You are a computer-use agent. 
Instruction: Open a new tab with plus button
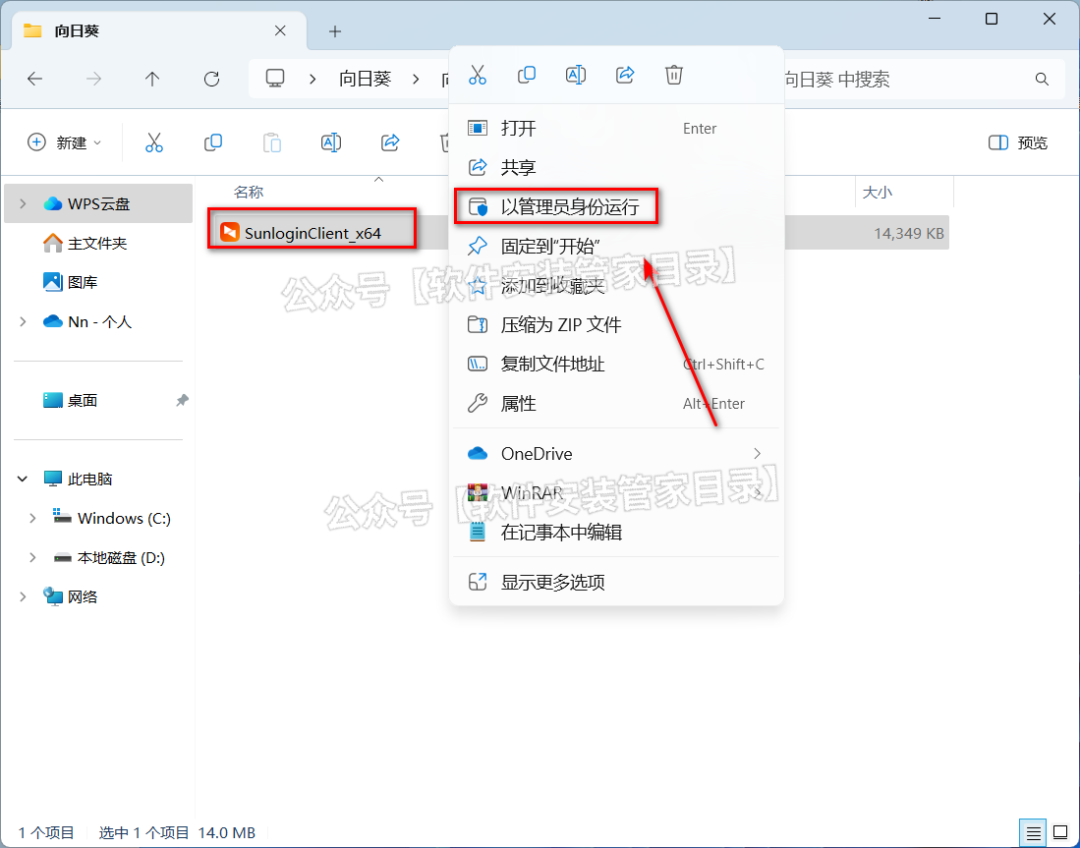click(335, 31)
